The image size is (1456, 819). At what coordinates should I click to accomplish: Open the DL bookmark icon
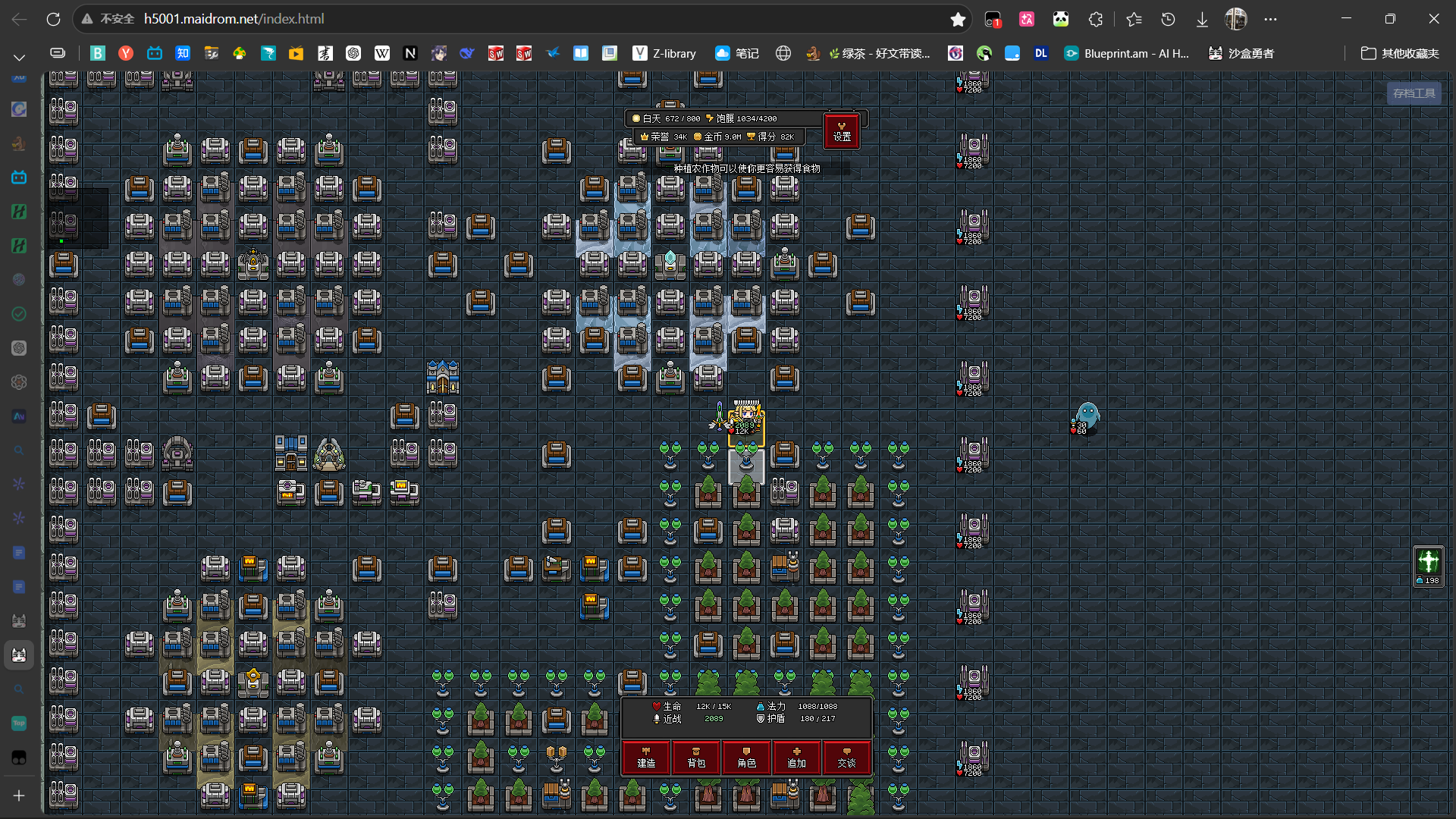1041,53
